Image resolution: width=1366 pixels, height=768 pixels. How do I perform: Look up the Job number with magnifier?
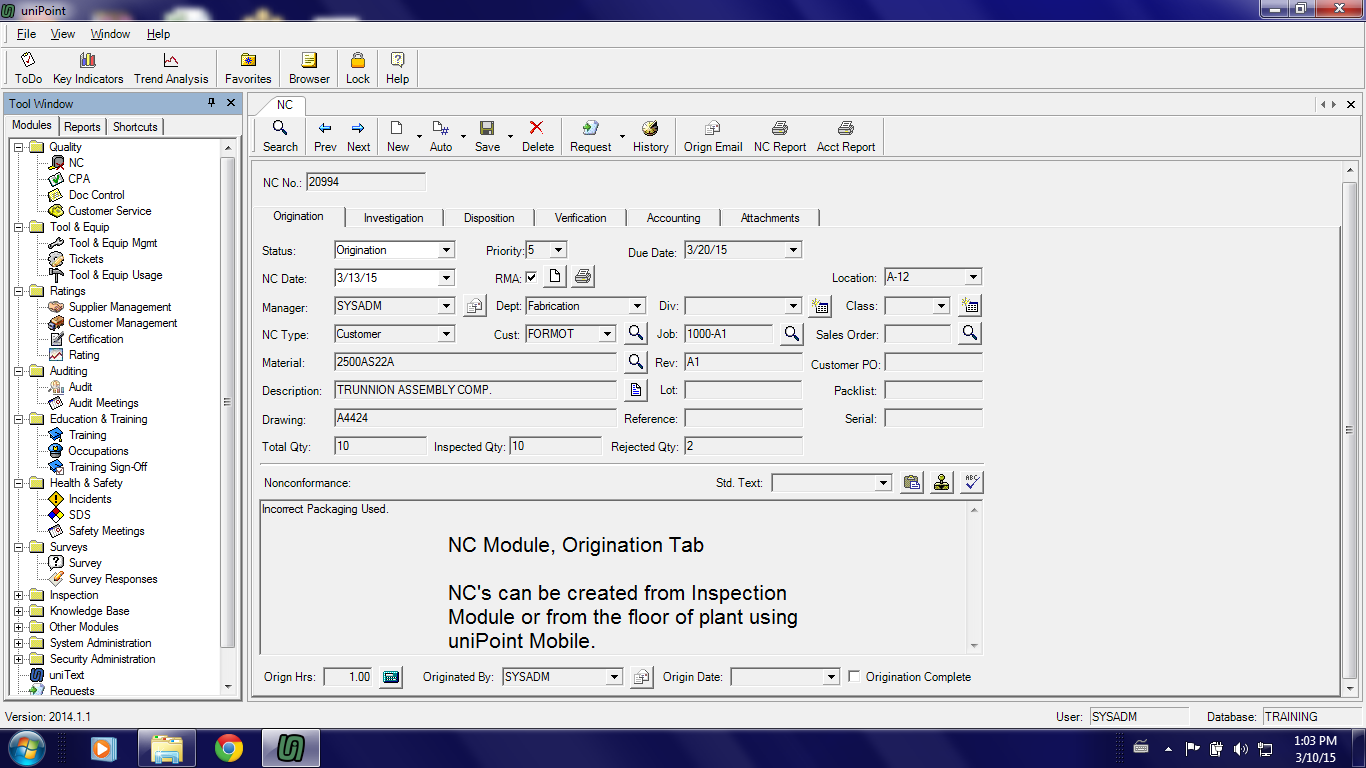click(x=791, y=334)
